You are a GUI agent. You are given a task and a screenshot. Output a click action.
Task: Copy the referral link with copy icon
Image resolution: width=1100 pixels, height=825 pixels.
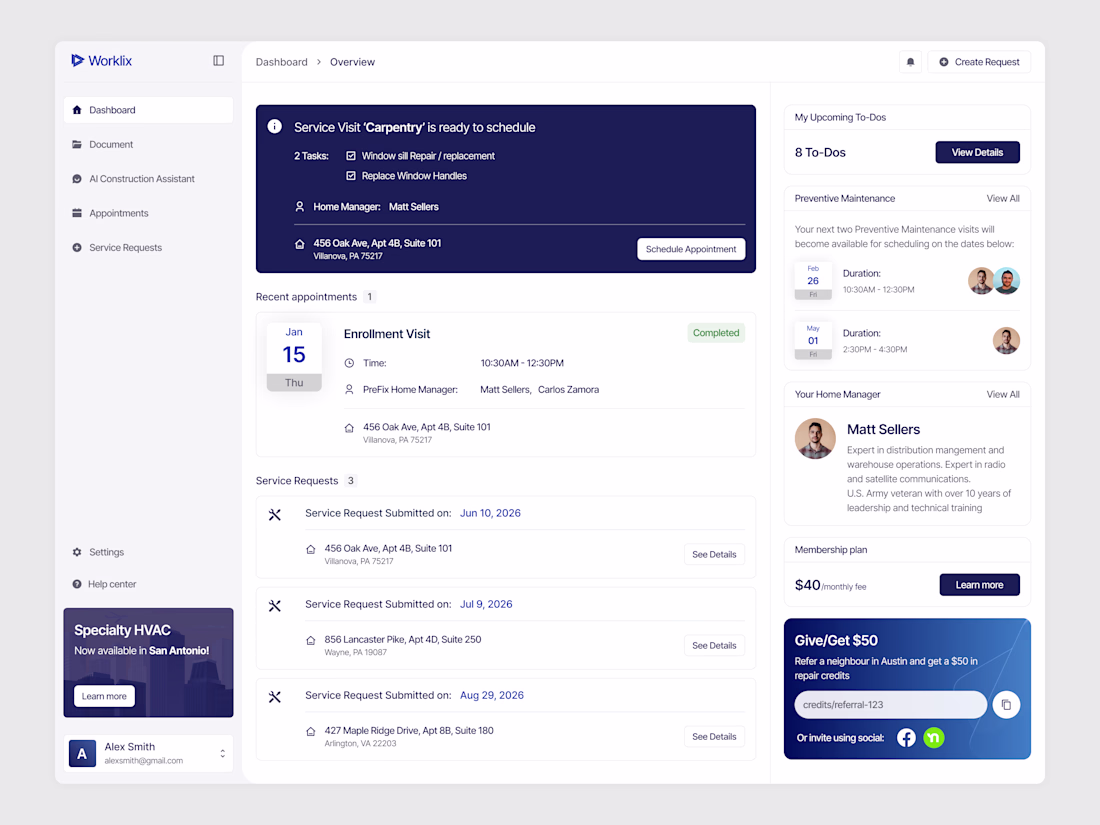pos(1006,705)
